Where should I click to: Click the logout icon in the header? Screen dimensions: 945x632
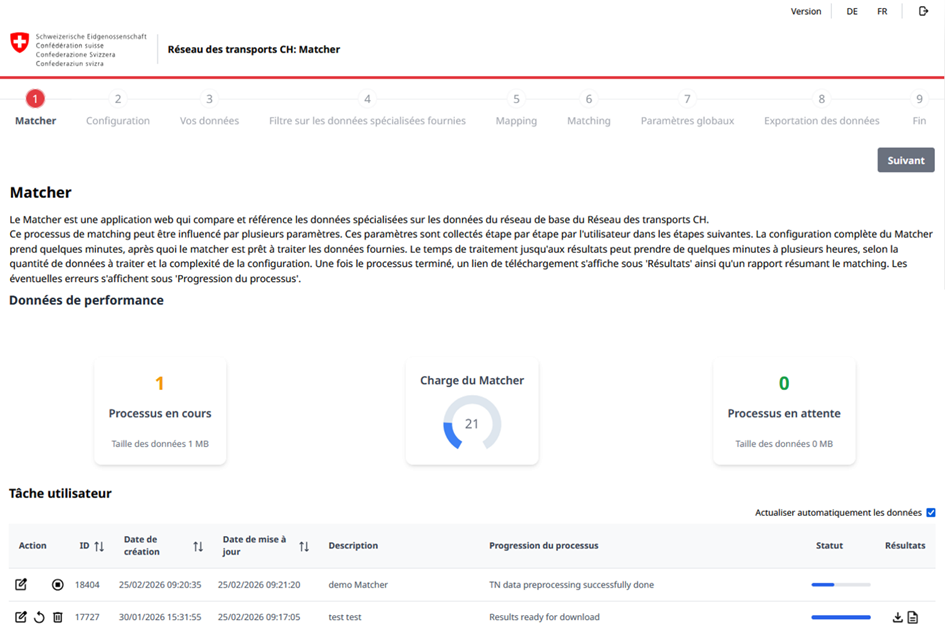pyautogui.click(x=923, y=12)
